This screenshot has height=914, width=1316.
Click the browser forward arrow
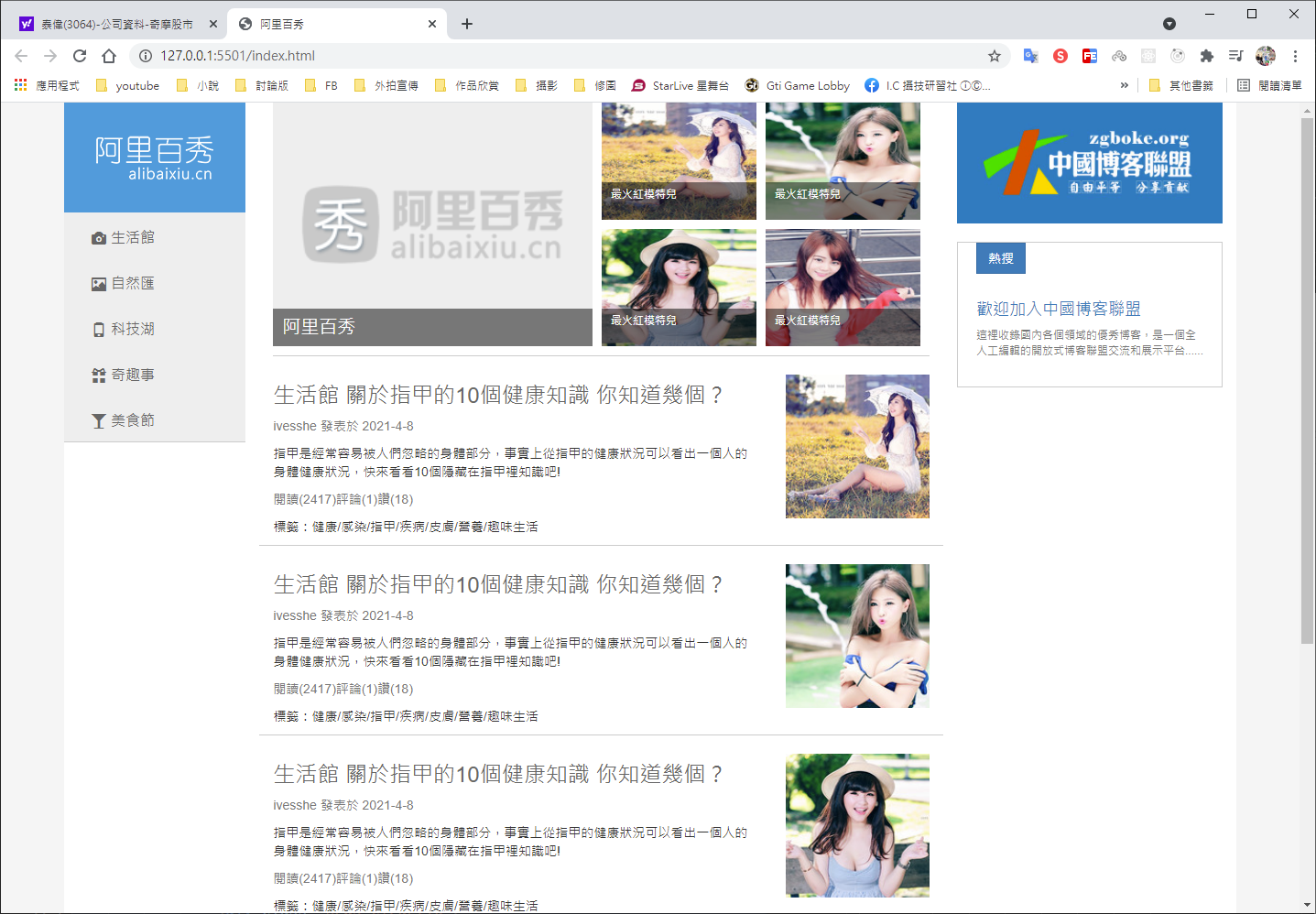[50, 56]
